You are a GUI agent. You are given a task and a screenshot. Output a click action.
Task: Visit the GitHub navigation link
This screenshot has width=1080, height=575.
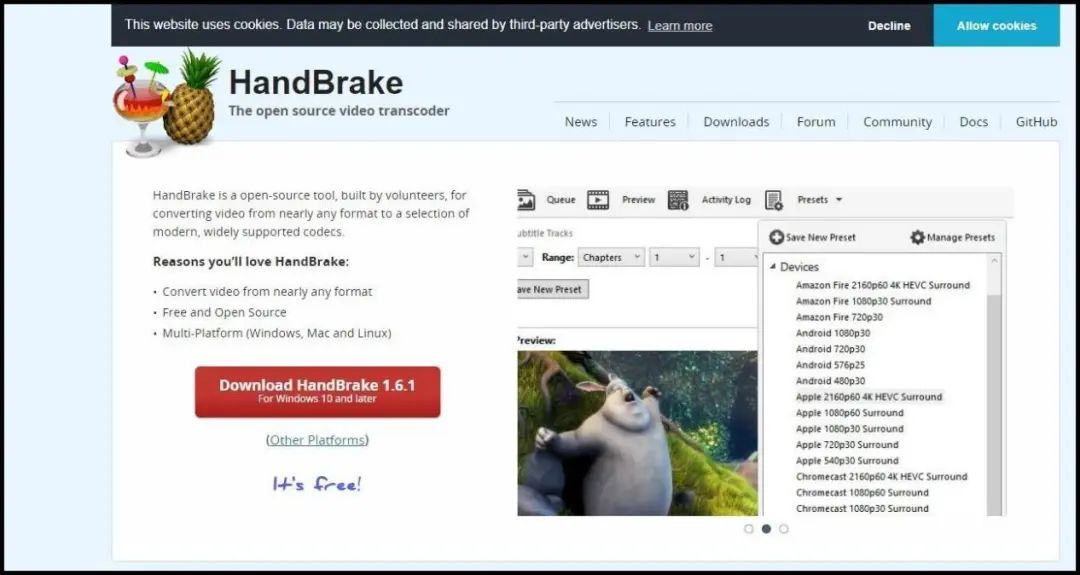tap(1037, 122)
